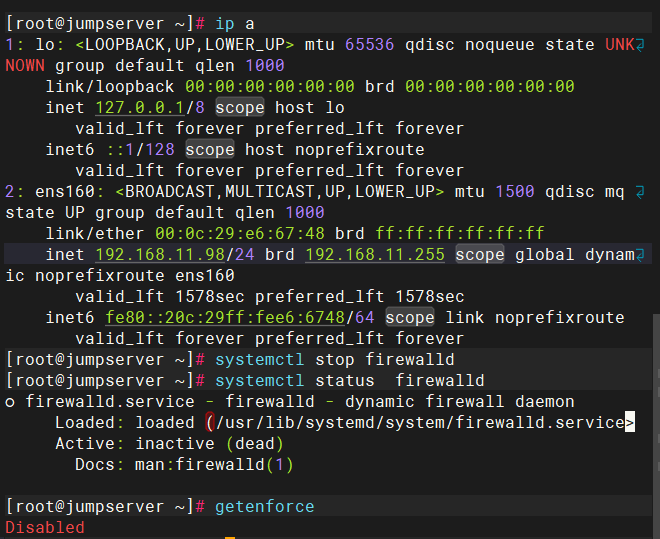Viewport: 660px width, 539px height.
Task: Click the /usr/lib/systemd/system/firewalld.service path
Action: pyautogui.click(x=420, y=423)
